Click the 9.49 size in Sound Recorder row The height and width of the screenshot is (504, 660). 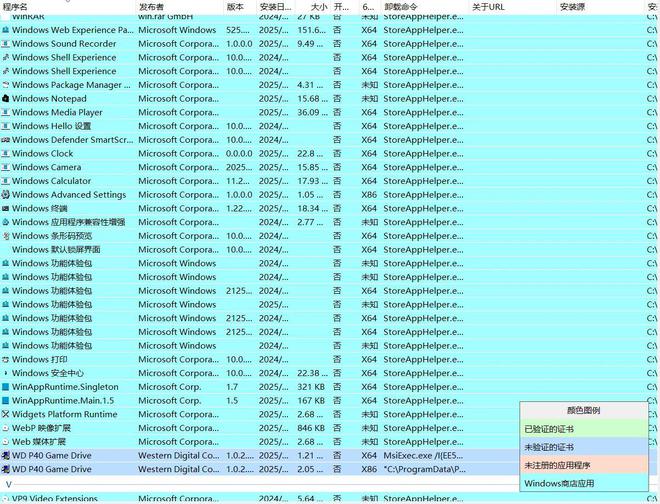tap(310, 44)
